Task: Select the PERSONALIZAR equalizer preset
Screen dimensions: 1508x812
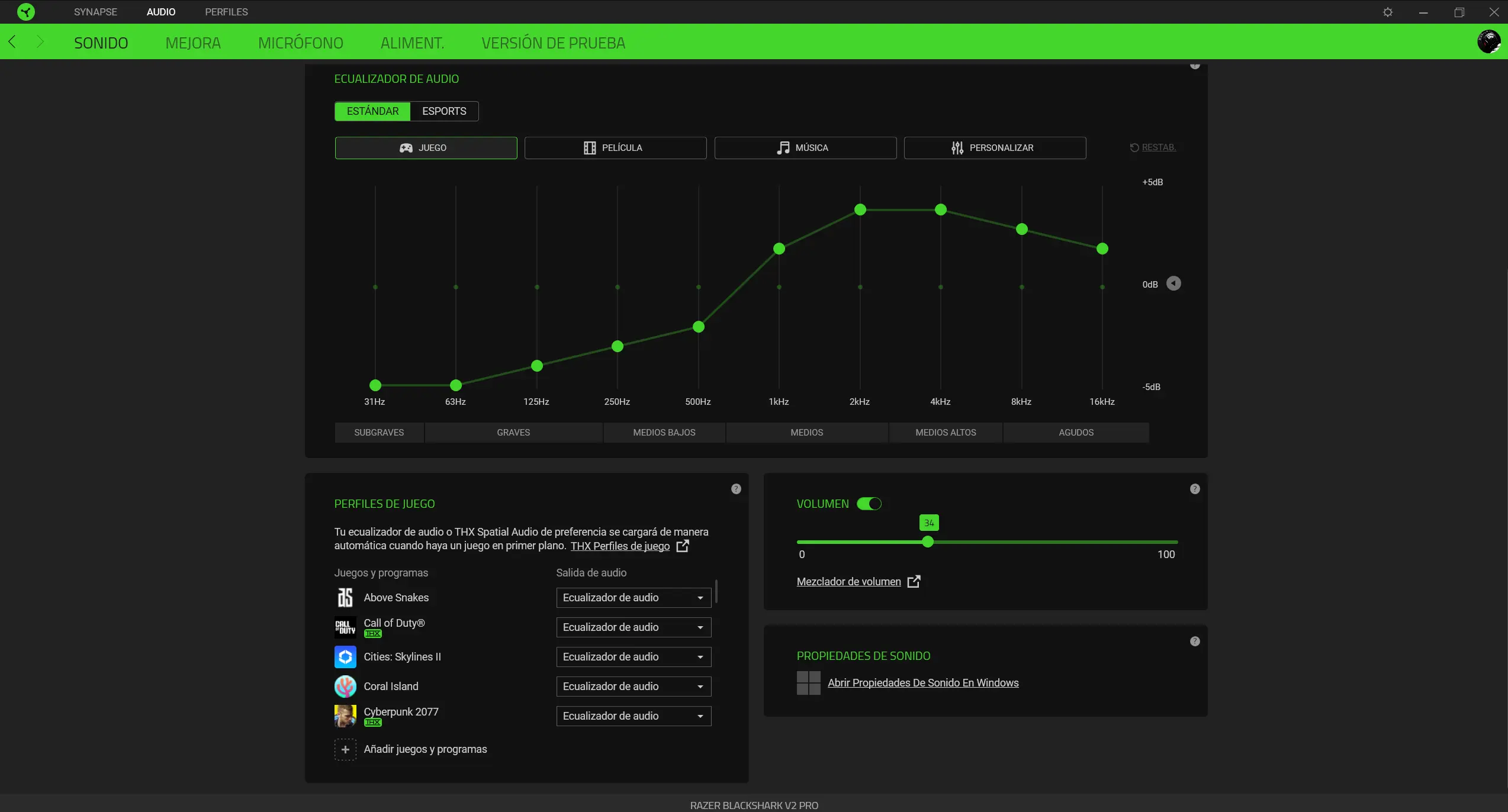Action: 995,148
